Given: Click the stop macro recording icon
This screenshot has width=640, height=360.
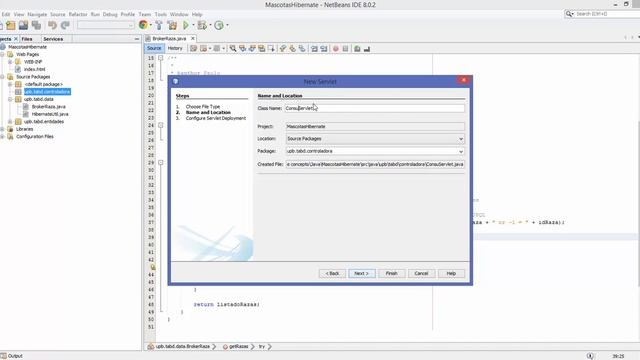Looking at the screenshot, I should (345, 49).
